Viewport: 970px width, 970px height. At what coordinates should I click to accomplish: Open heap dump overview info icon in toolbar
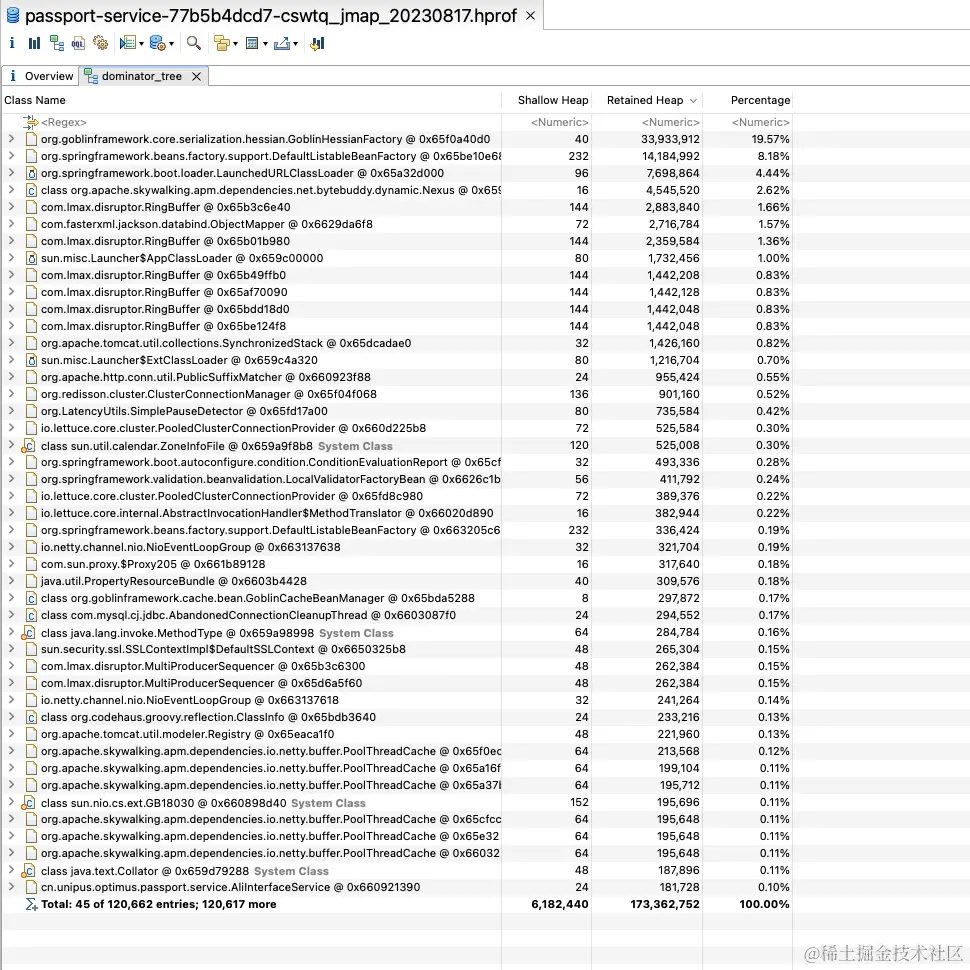12,43
